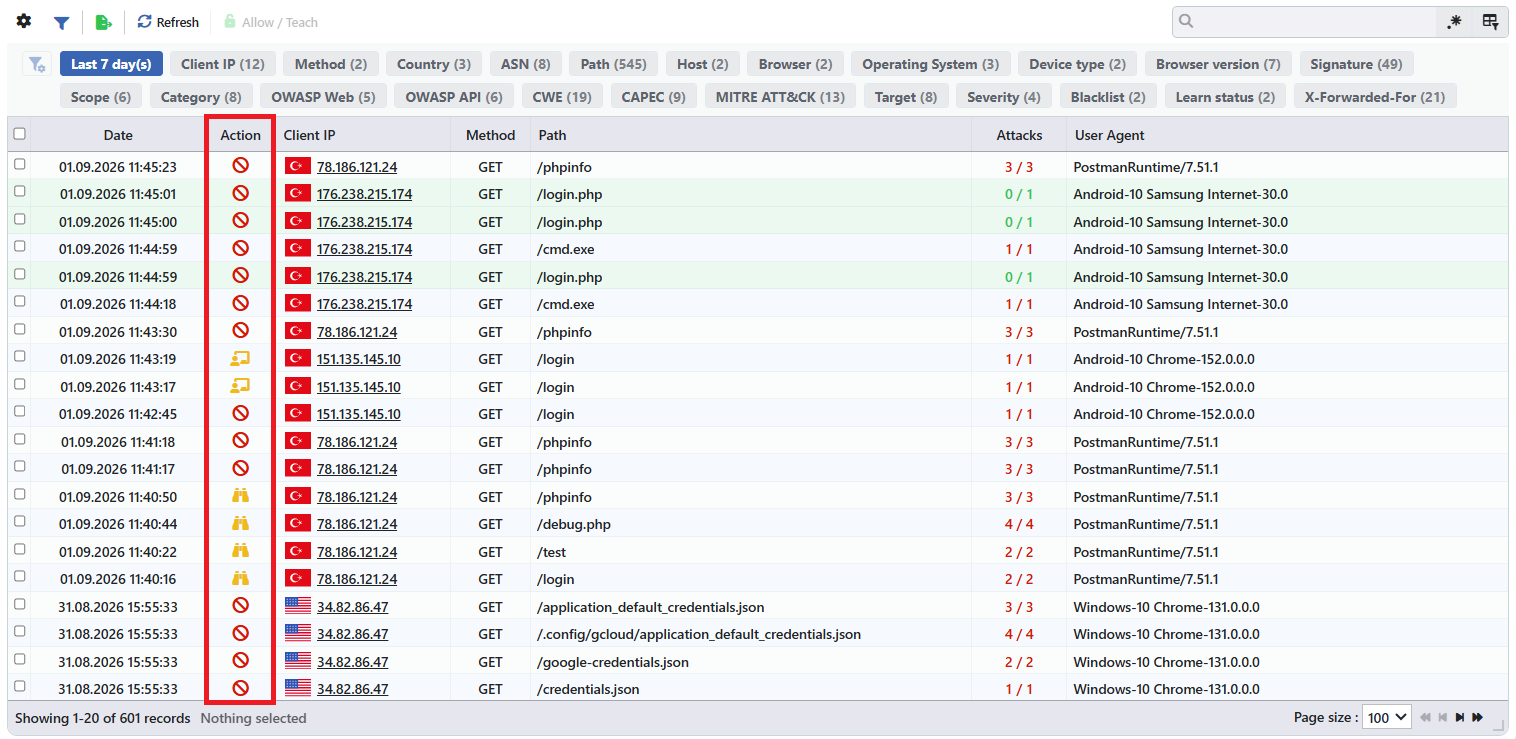Screen dimensions: 1516x739
Task: Select the checkbox for the /credentials.json row
Action: (x=19, y=688)
